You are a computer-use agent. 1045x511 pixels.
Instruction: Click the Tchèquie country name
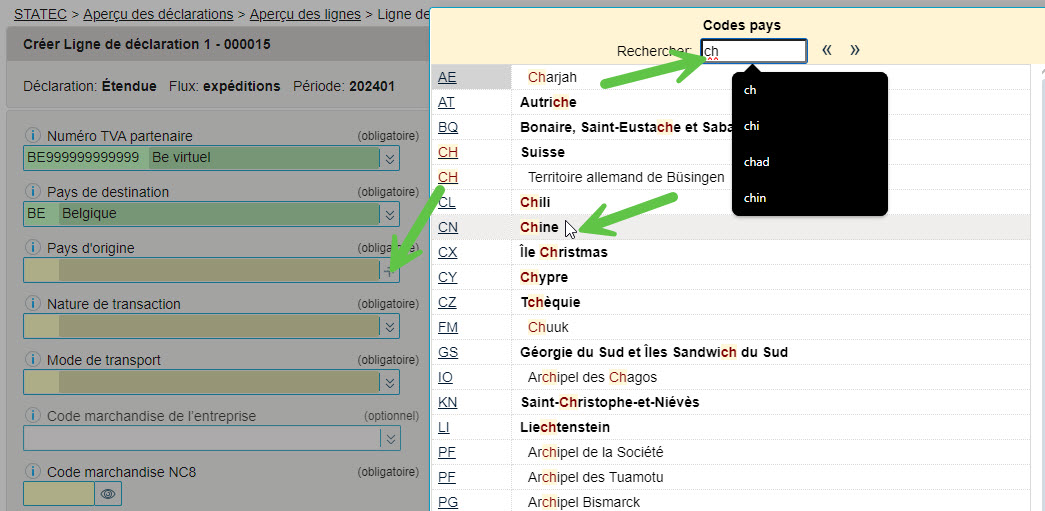click(x=550, y=302)
